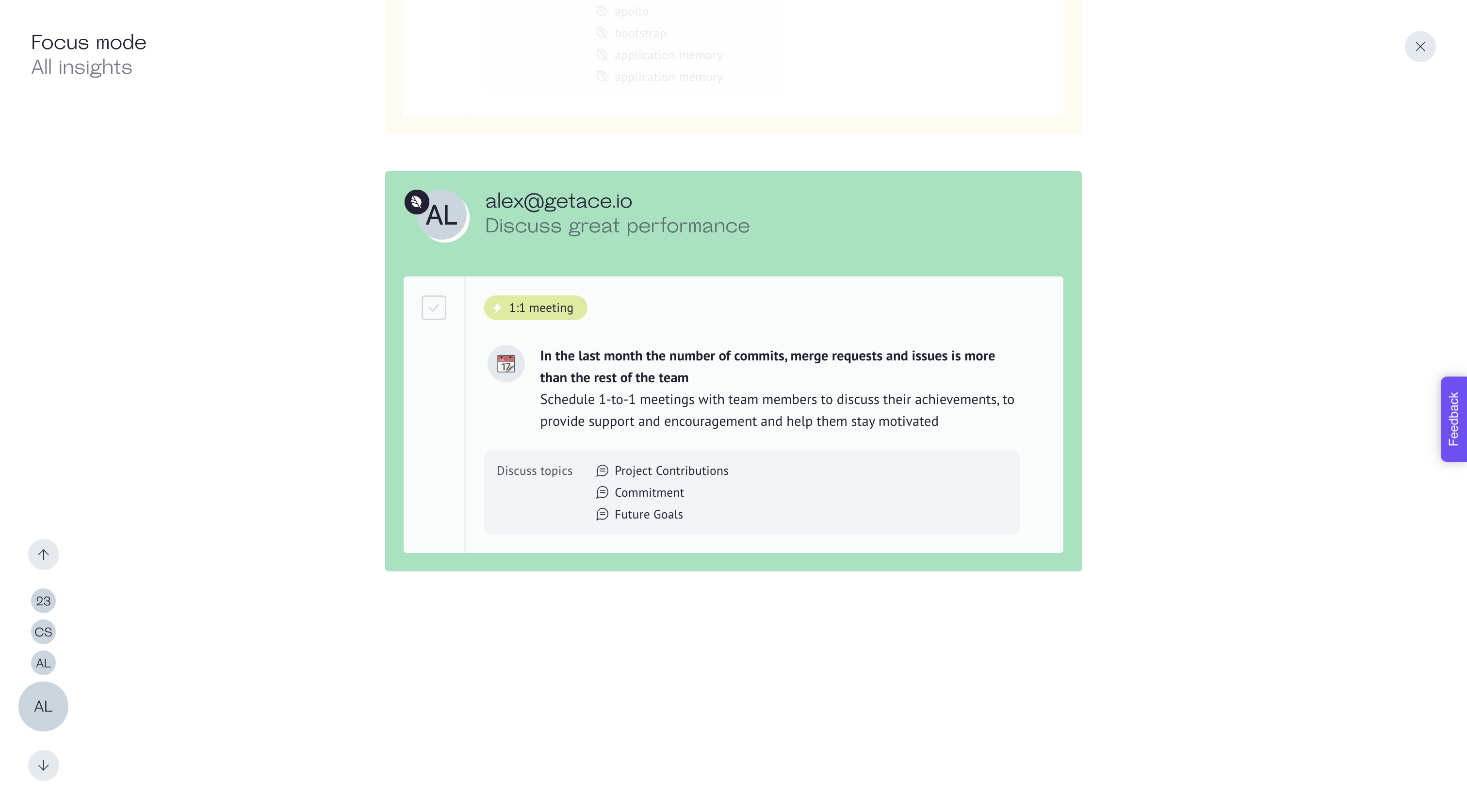Scroll up using the upward arrow navigation
The width and height of the screenshot is (1467, 812).
43,554
